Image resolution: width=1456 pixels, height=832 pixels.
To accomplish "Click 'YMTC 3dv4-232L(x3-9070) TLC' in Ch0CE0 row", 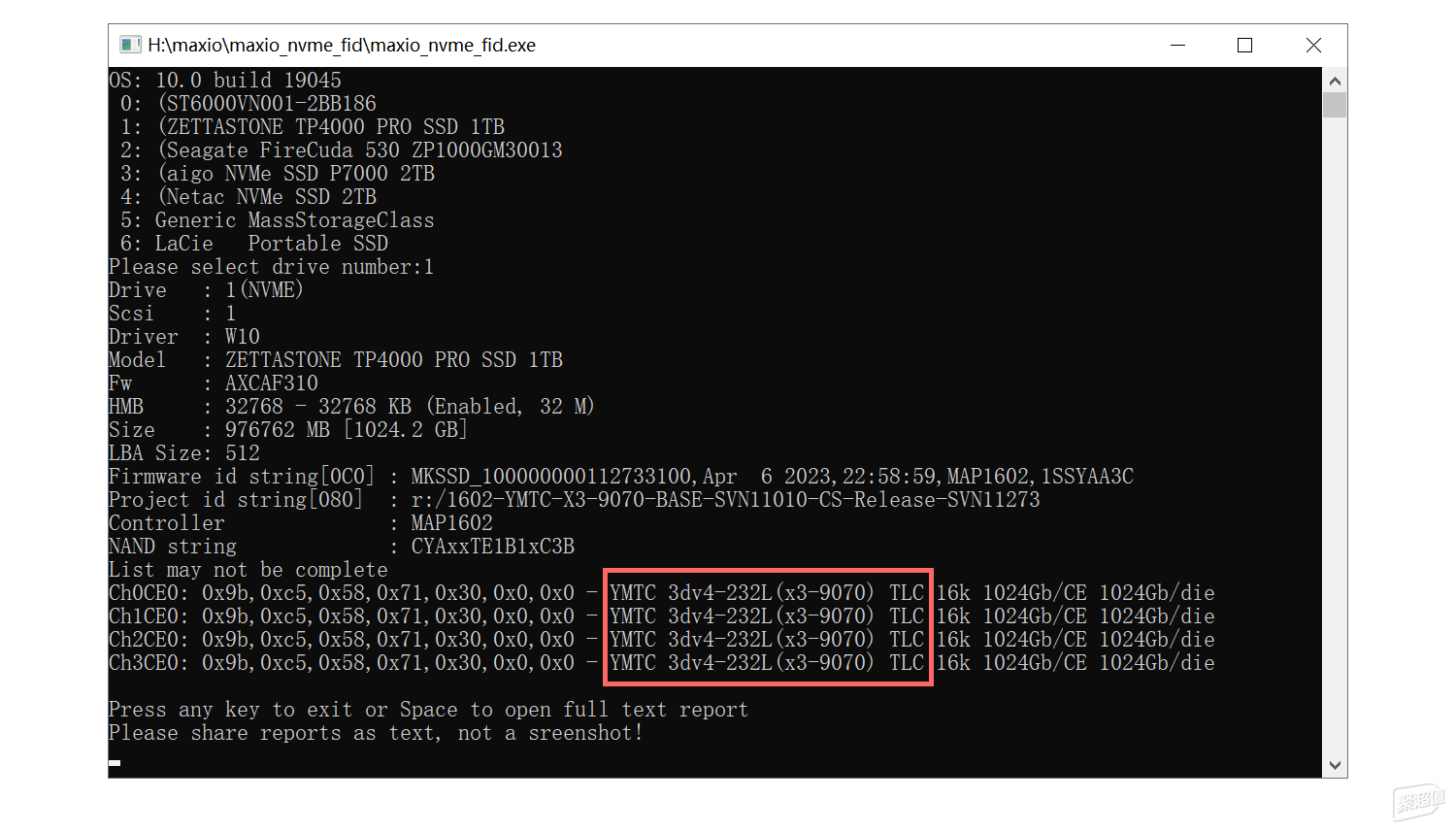I will point(767,593).
